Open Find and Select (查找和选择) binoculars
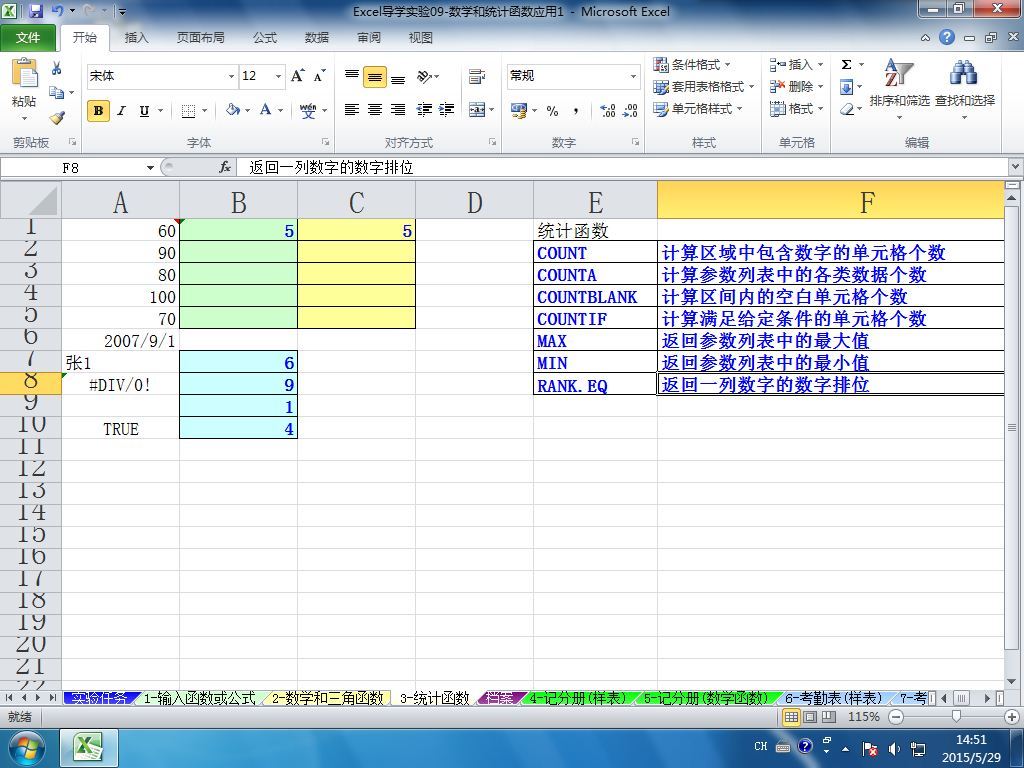 (965, 89)
